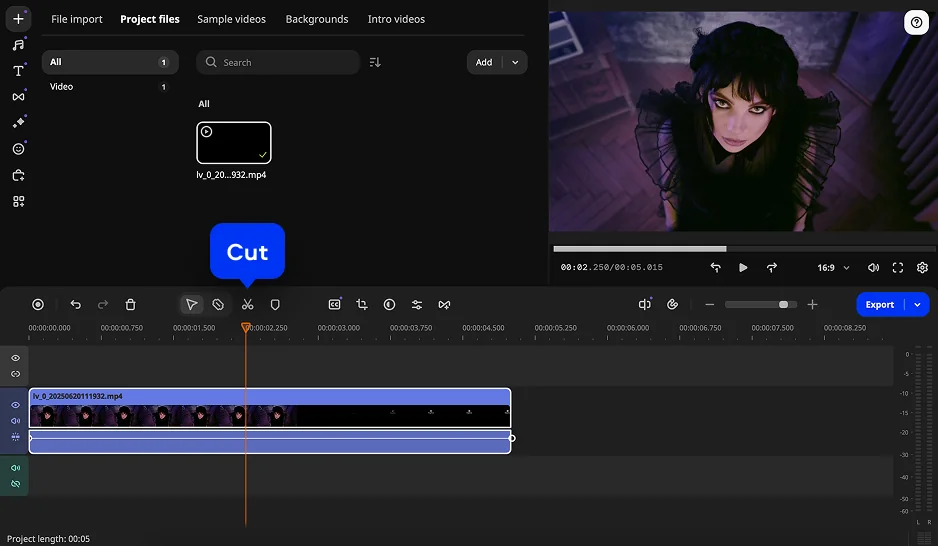Step back one frame in preview
Viewport: 938px width, 546px height.
[x=715, y=267]
